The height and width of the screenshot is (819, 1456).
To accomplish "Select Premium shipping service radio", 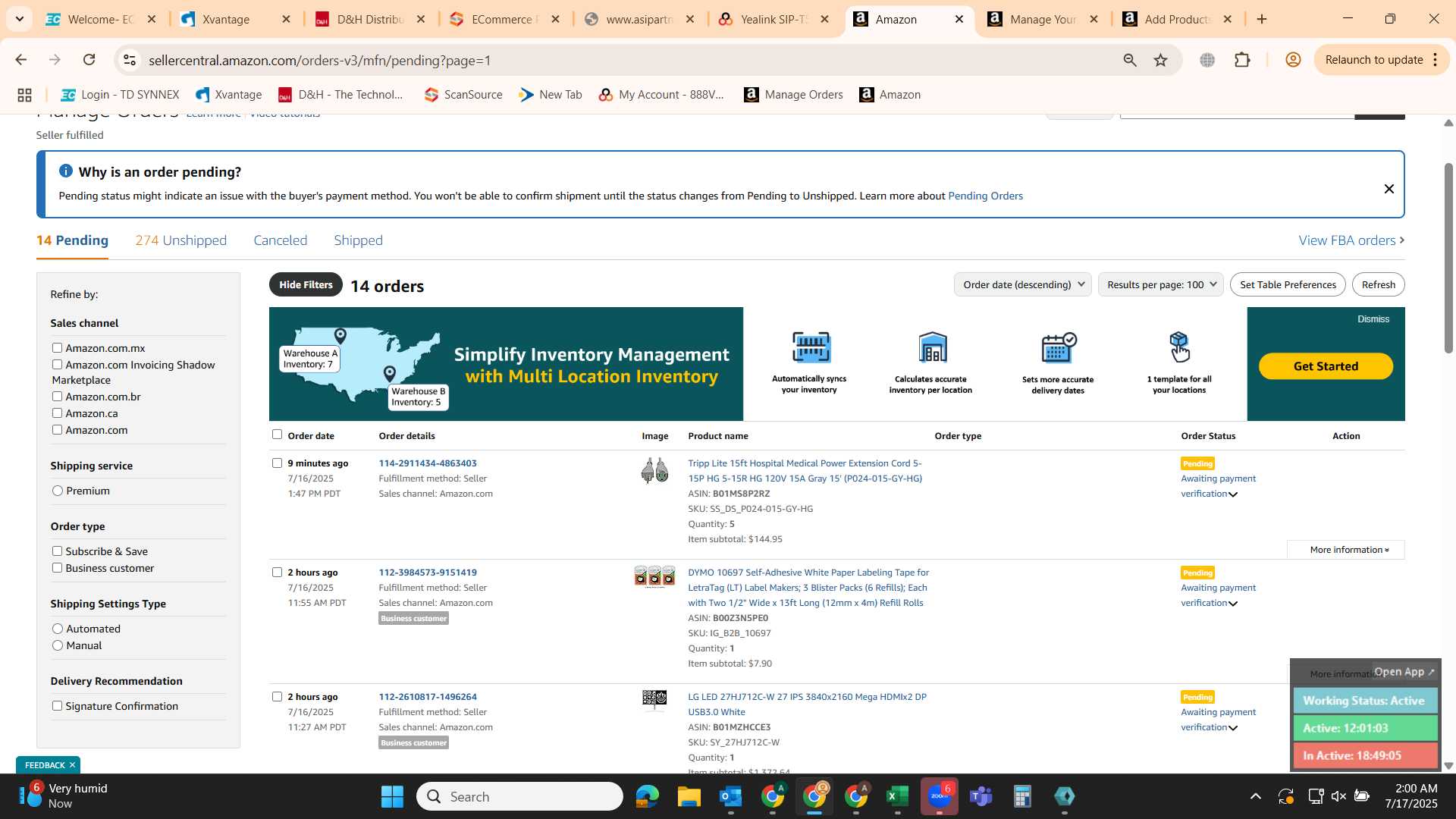I will 58,491.
